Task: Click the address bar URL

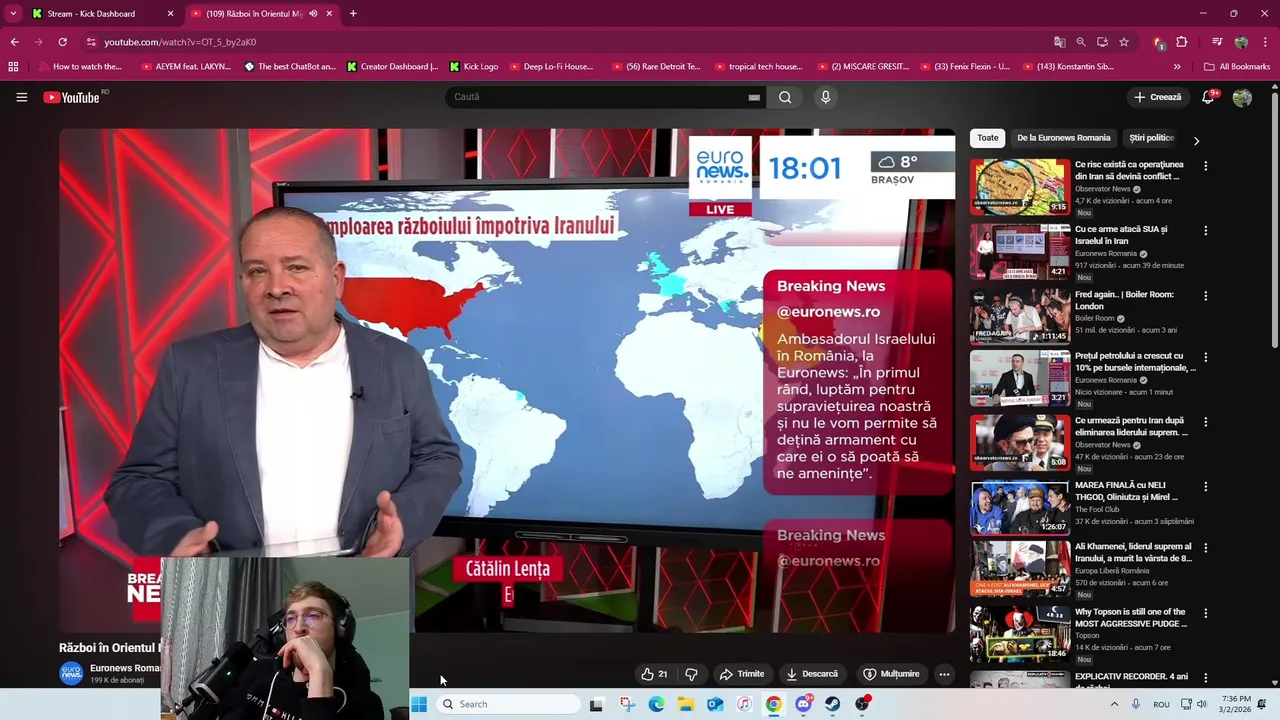Action: (180, 42)
